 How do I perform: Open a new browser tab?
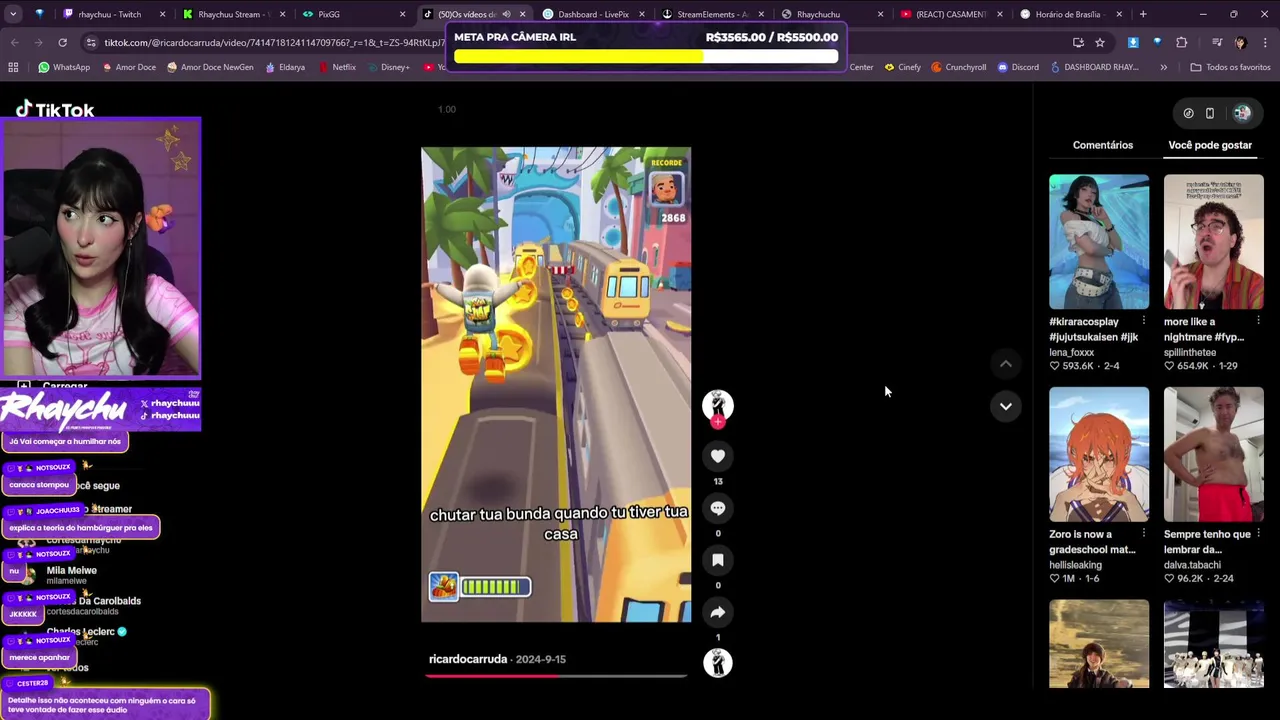[x=1143, y=14]
